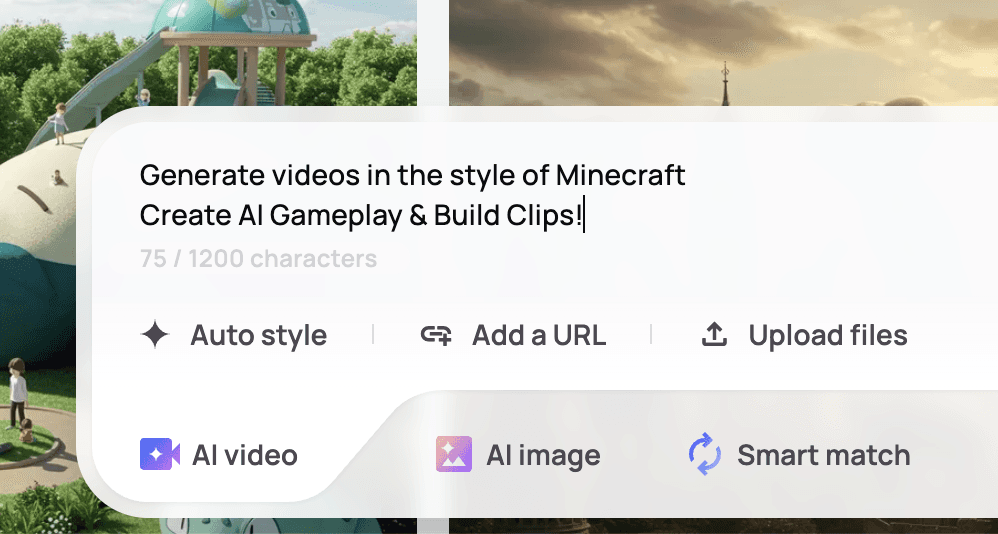Switch to the AI video tab

[218, 455]
